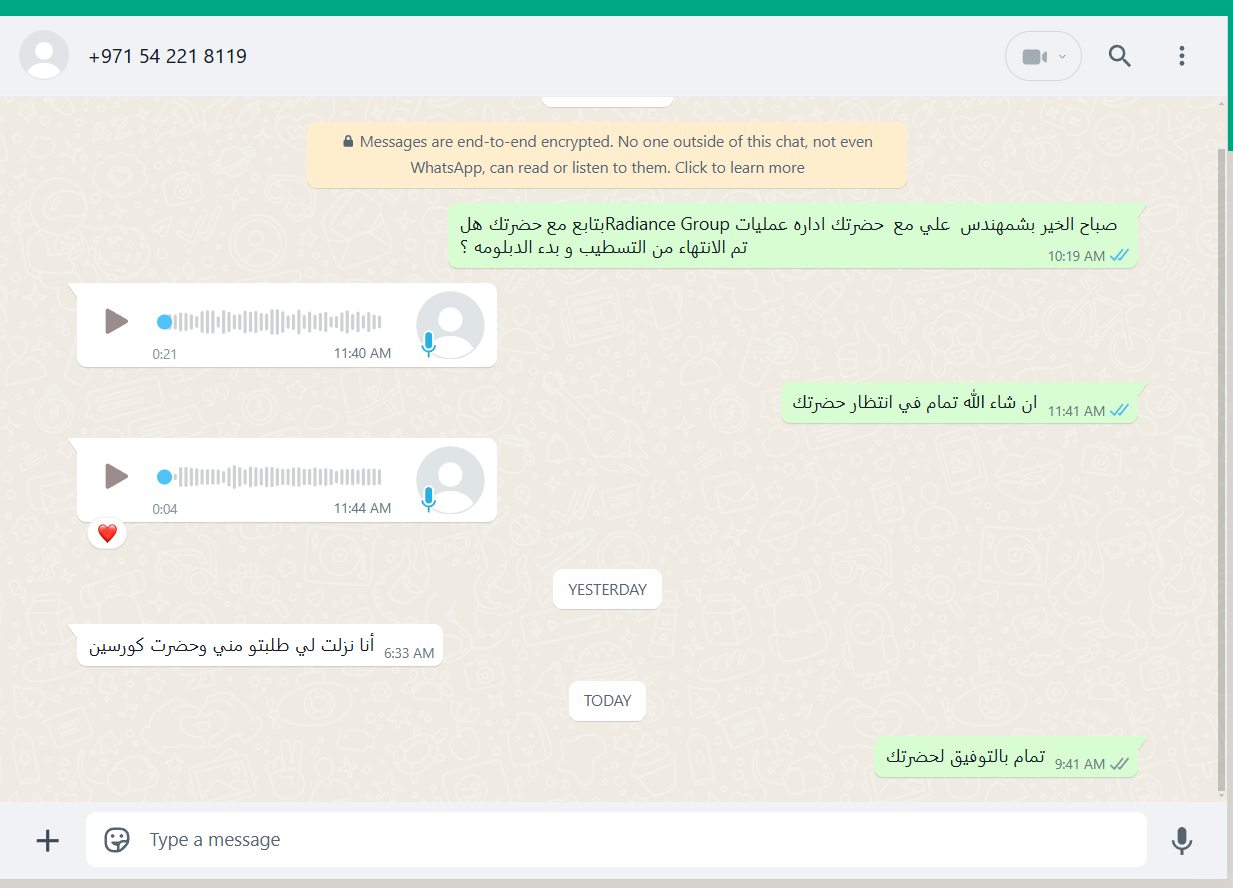Start a video call with camera icon
The width and height of the screenshot is (1233, 888).
pyautogui.click(x=1034, y=57)
